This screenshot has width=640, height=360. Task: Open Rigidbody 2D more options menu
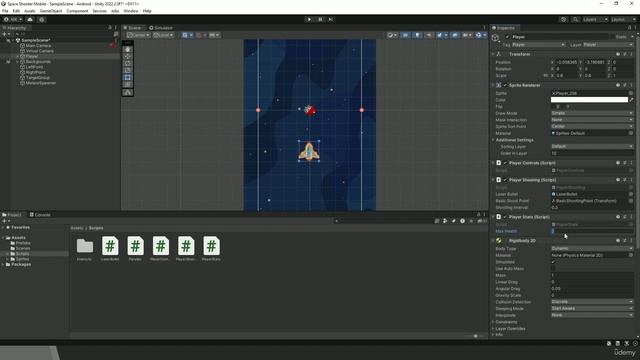coord(631,240)
